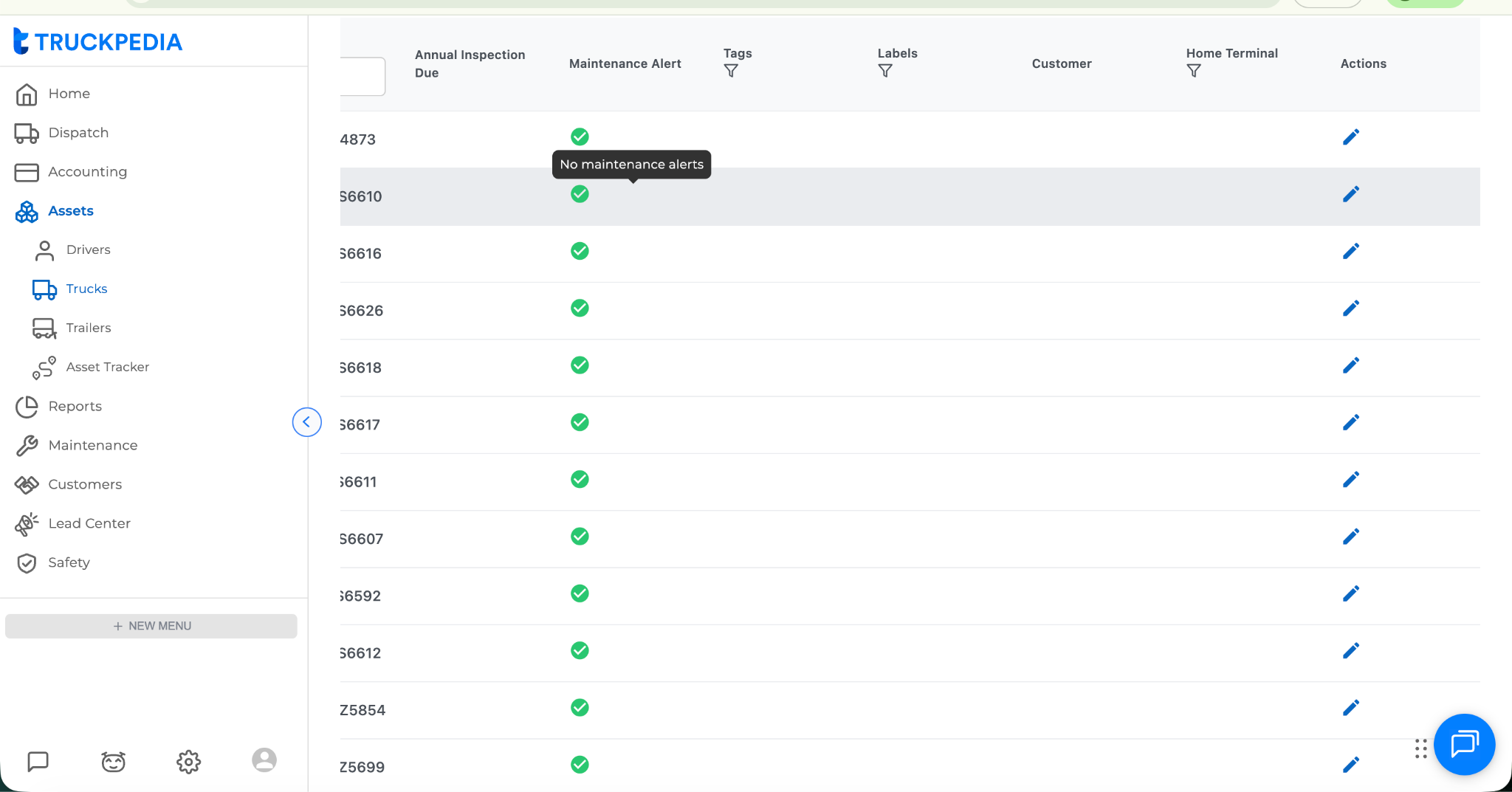
Task: Click the New Menu button
Action: (151, 626)
